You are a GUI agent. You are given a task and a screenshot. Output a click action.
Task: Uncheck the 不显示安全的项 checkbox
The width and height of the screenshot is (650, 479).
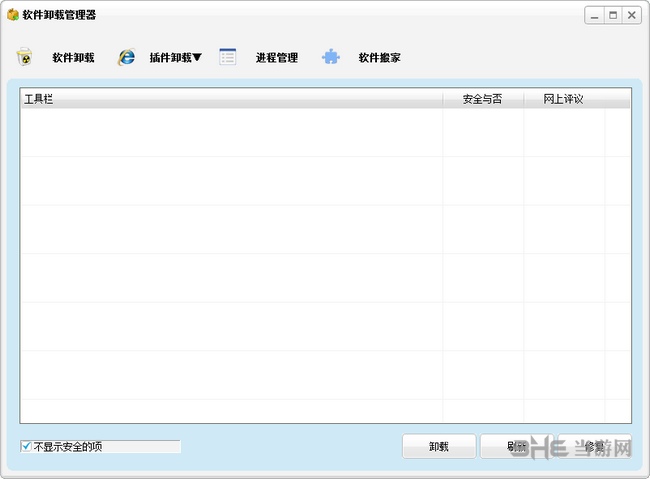point(27,447)
